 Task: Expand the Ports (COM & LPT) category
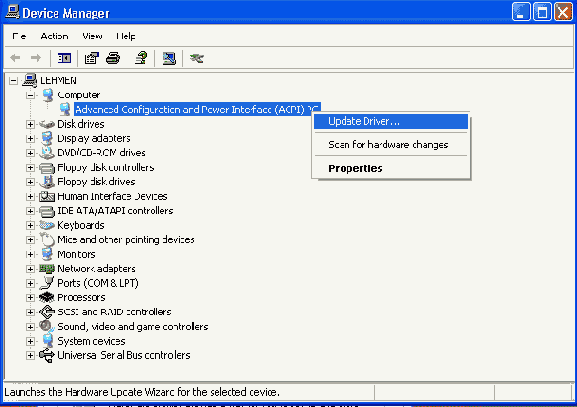31,283
